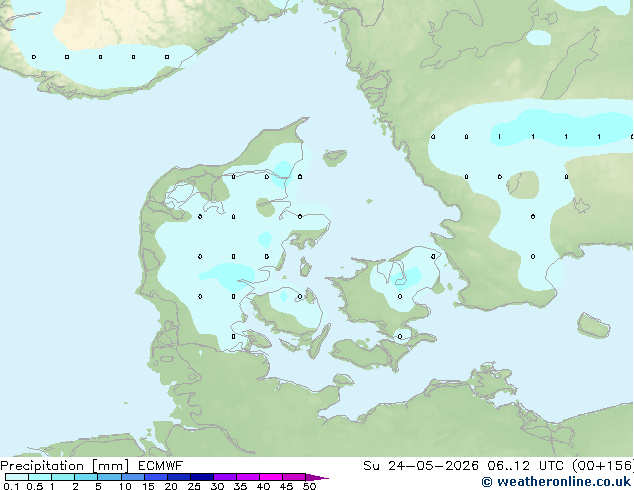Click the legend value '0.5'
Viewport: 634px width, 490px height.
(x=35, y=486)
